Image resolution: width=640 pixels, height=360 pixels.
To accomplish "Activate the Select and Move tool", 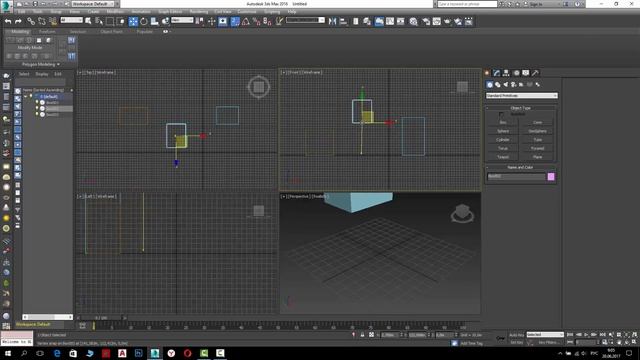I will point(133,21).
